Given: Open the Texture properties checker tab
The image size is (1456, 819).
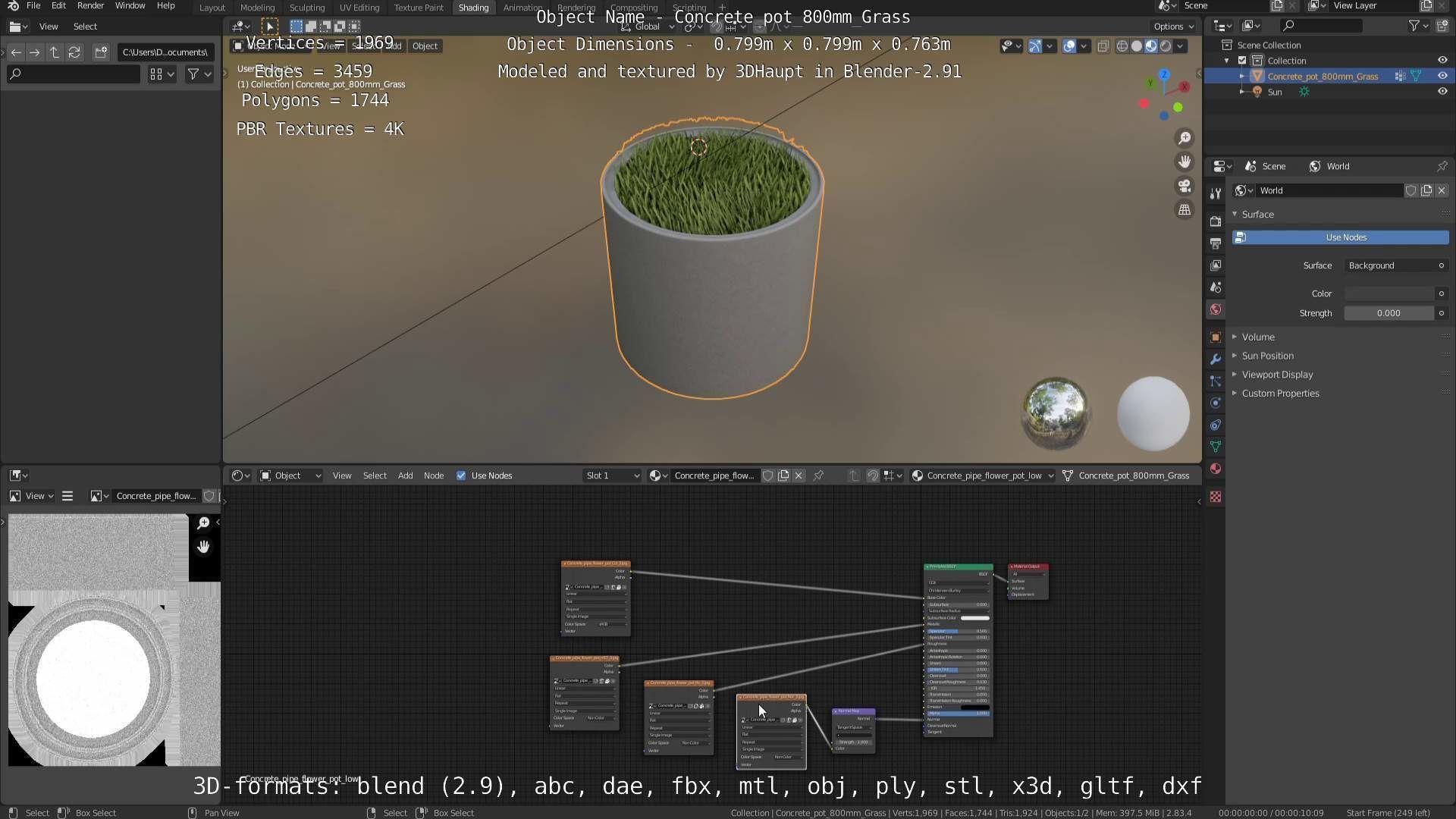Looking at the screenshot, I should click(x=1216, y=497).
